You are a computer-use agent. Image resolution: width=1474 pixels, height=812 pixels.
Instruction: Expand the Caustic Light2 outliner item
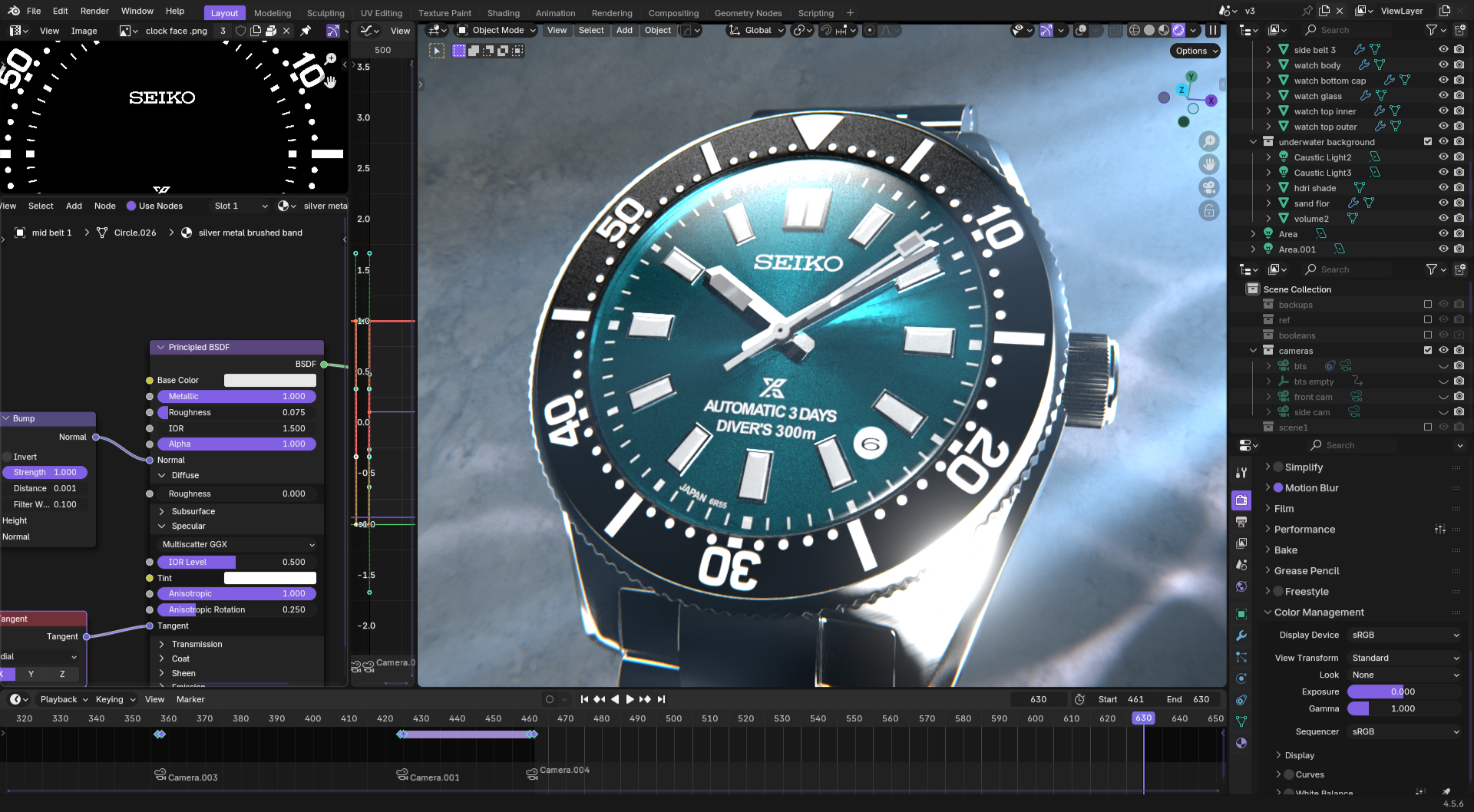[x=1268, y=157]
